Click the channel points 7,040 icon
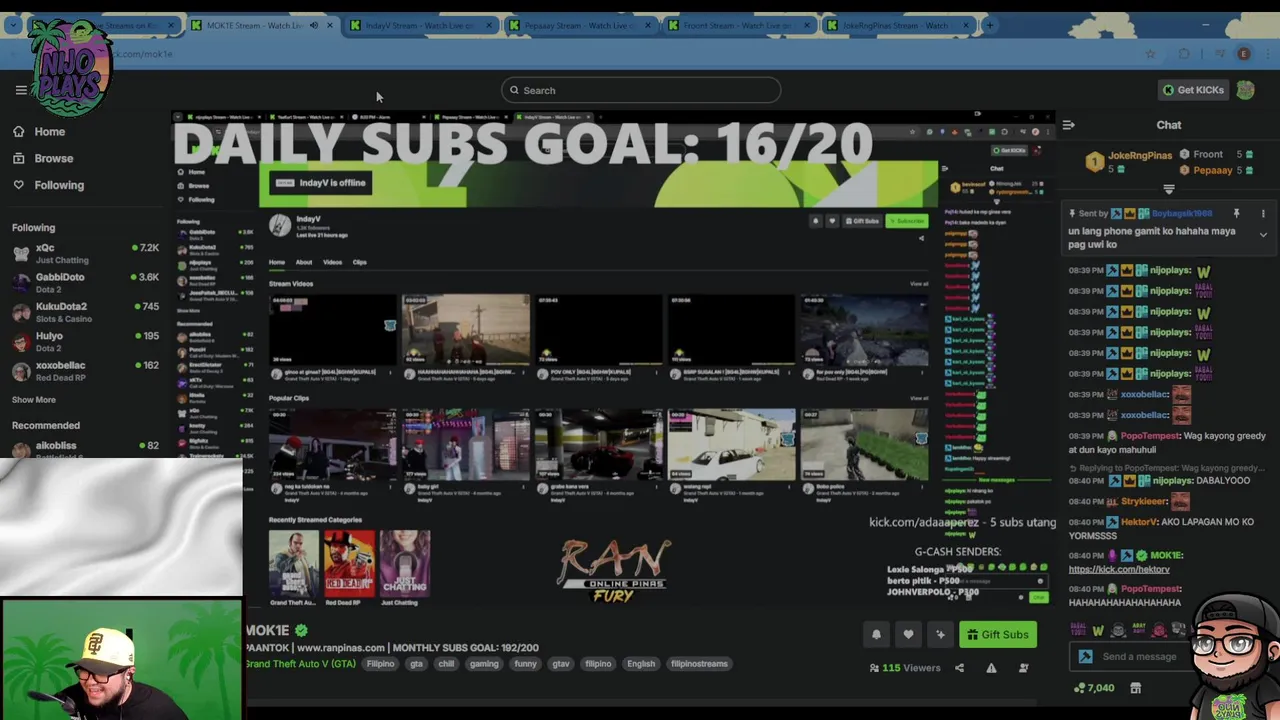Image resolution: width=1280 pixels, height=720 pixels. click(x=1079, y=688)
